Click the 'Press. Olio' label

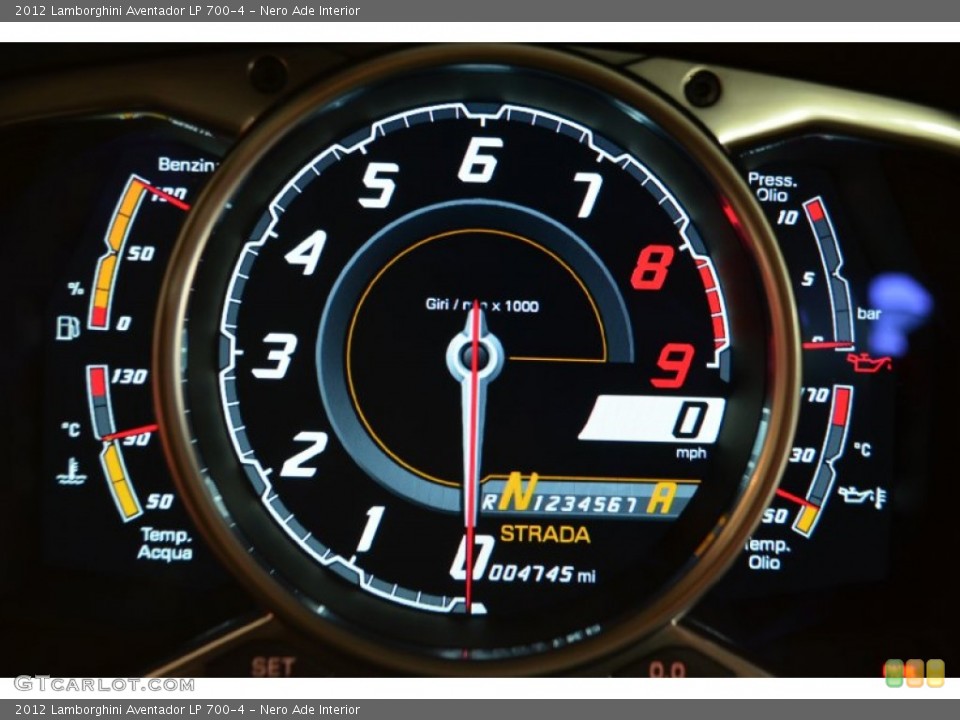[773, 187]
